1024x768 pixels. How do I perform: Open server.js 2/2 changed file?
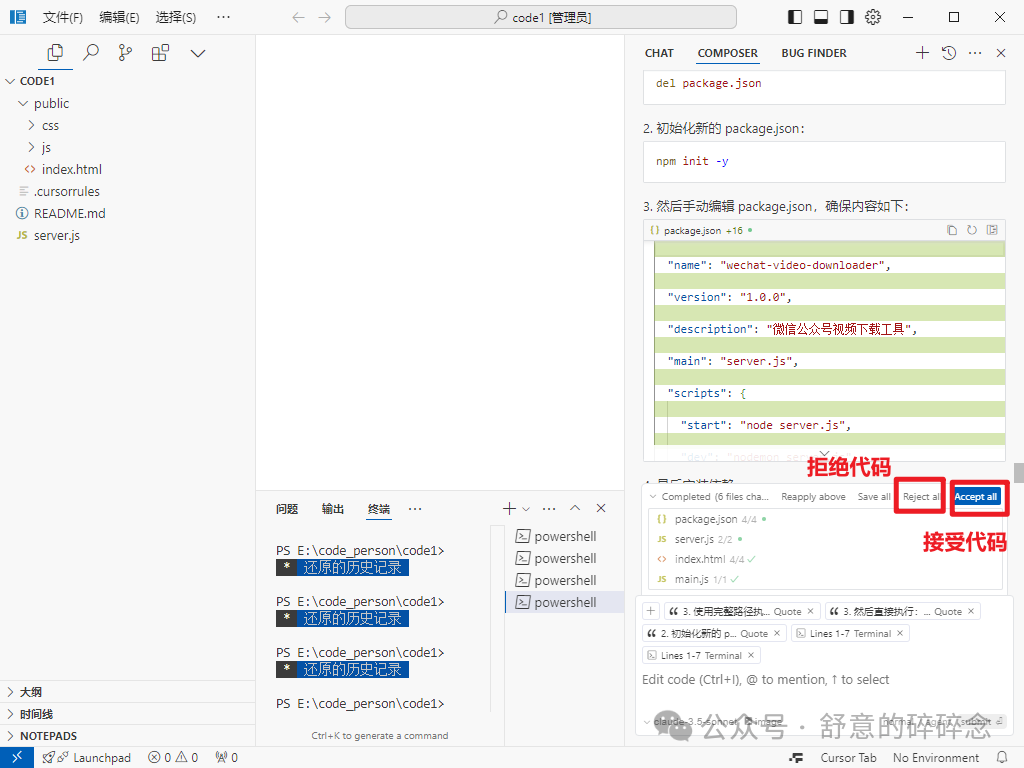(825, 539)
